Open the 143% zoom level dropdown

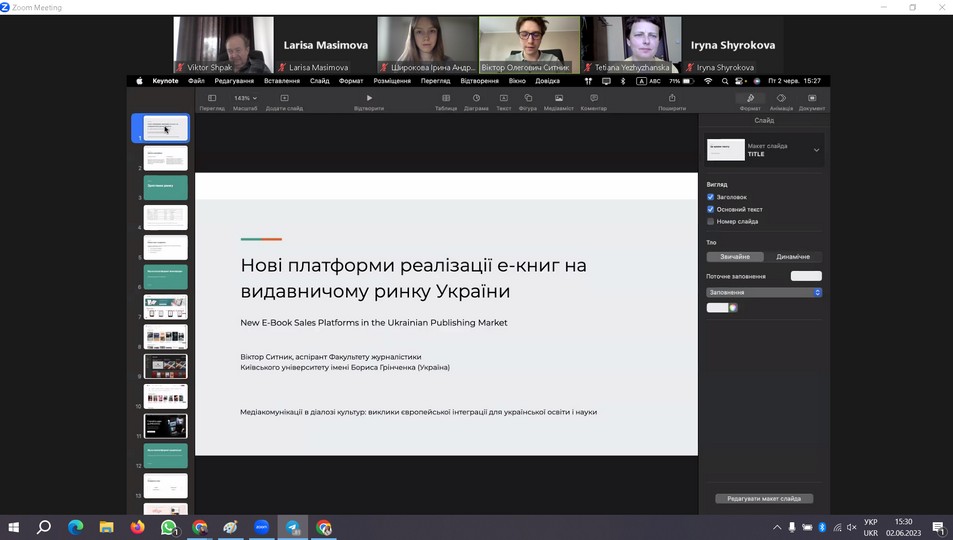245,98
